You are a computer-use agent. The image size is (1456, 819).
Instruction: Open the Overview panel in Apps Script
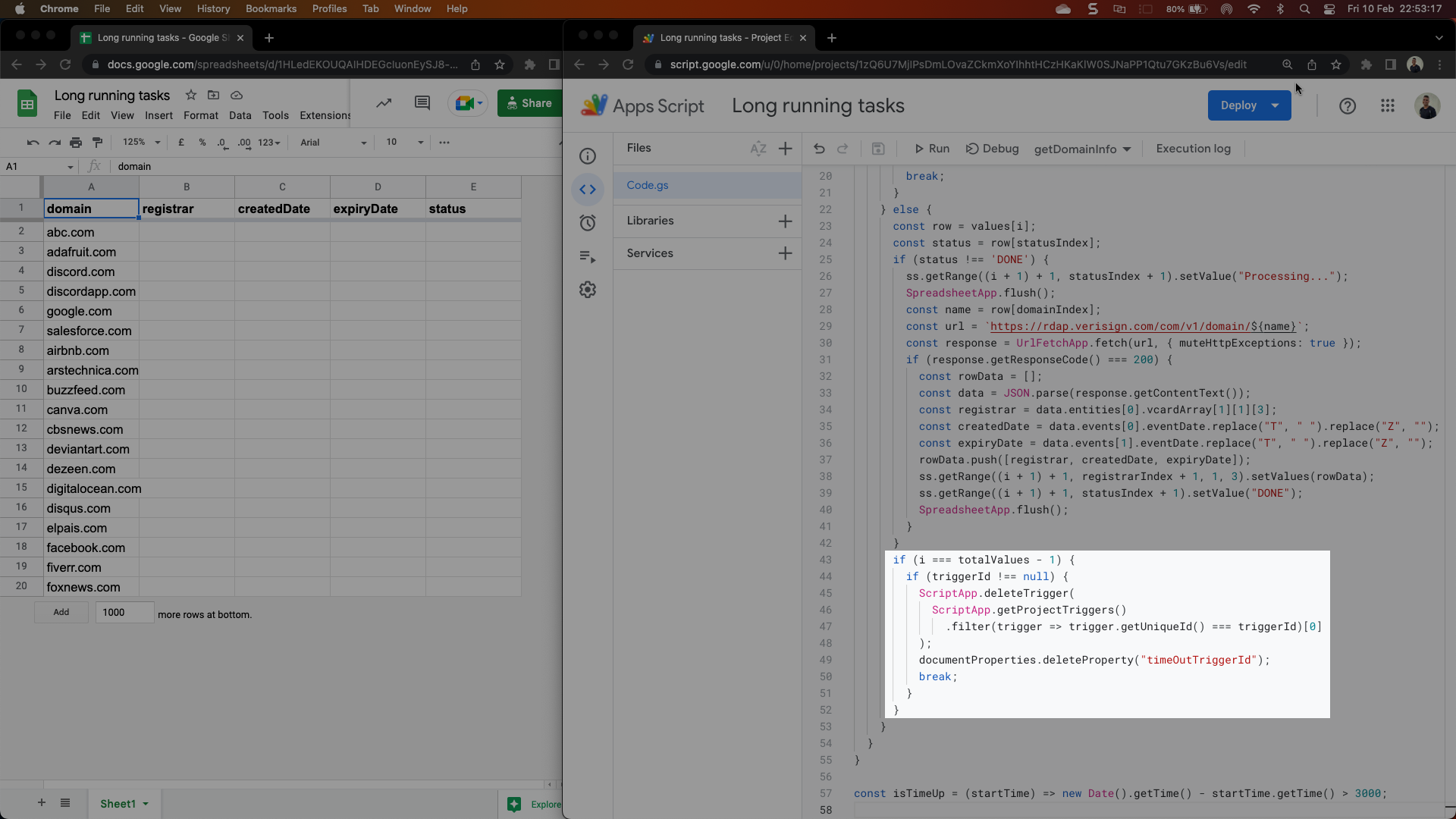coord(588,156)
